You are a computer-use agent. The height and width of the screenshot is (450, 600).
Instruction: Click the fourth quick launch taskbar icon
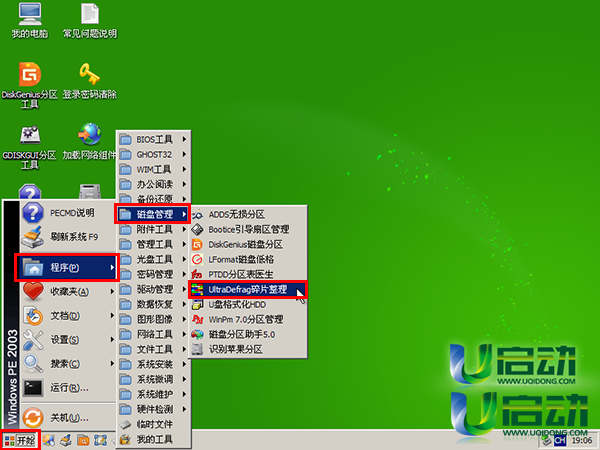100,440
